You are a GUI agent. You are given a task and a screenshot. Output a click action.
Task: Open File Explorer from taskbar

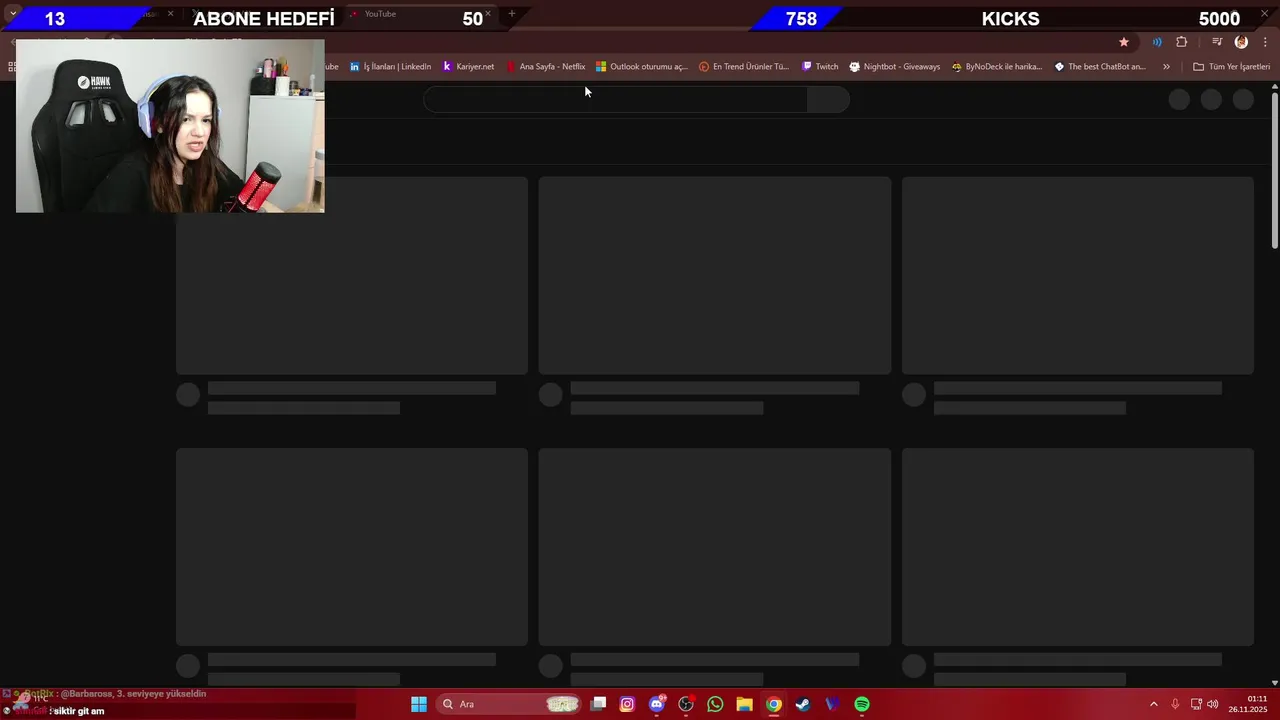(x=744, y=704)
